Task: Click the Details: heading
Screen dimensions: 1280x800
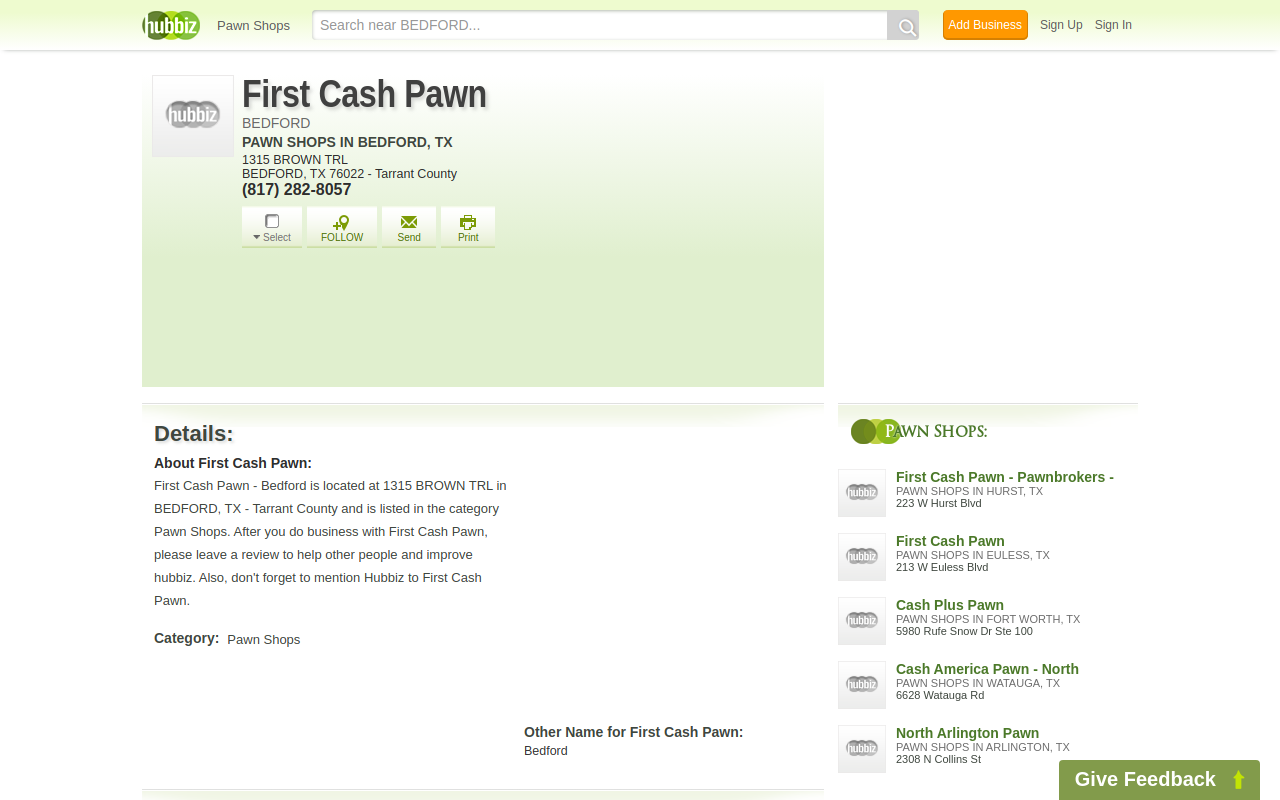Action: pos(193,434)
